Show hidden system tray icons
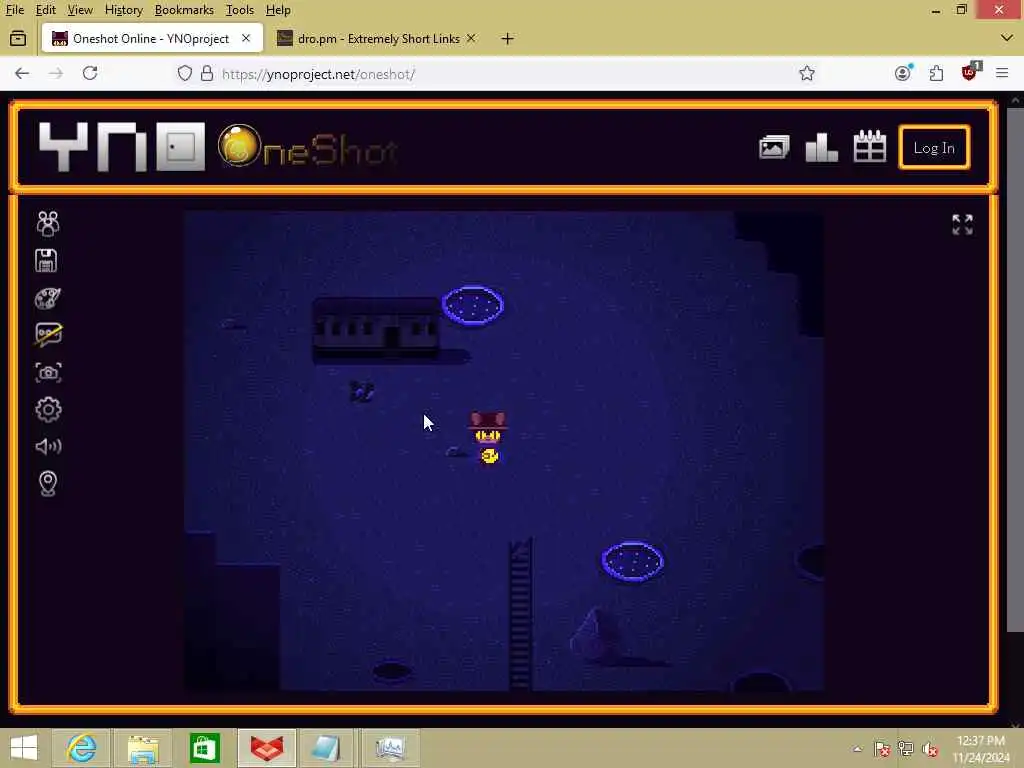Viewport: 1024px width, 768px height. click(857, 749)
